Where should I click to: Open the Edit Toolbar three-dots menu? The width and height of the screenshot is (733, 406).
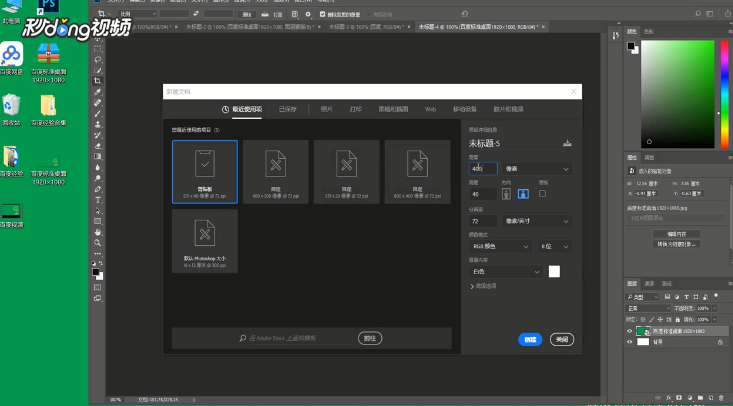98,254
